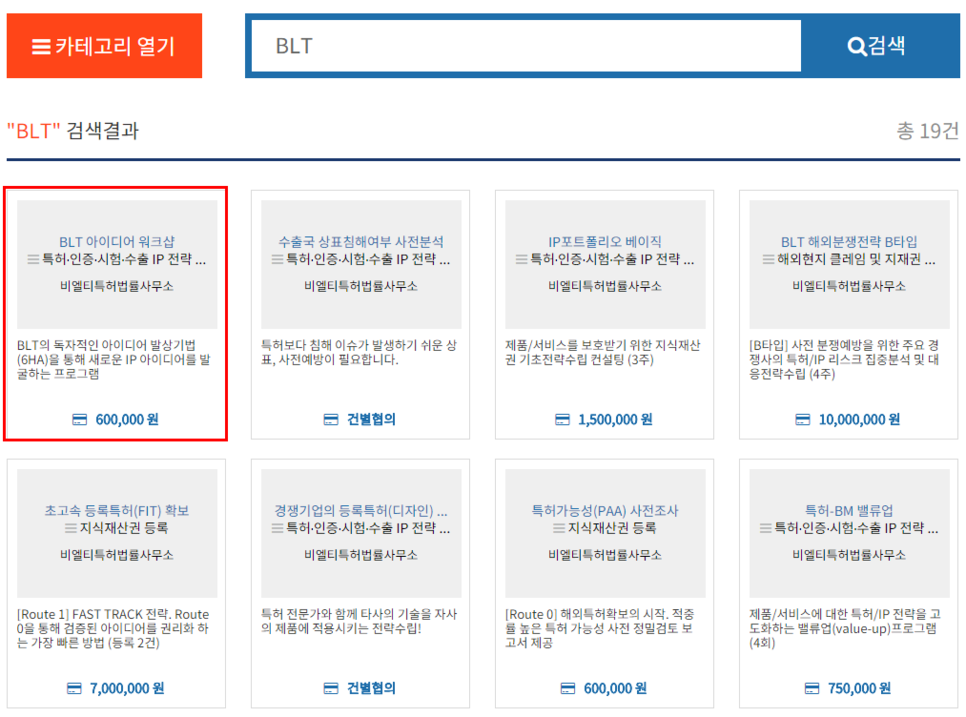This screenshot has height=717, width=966.
Task: Click category list icon under BLT 해외분쟁전략 B타입
Action: pos(768,259)
